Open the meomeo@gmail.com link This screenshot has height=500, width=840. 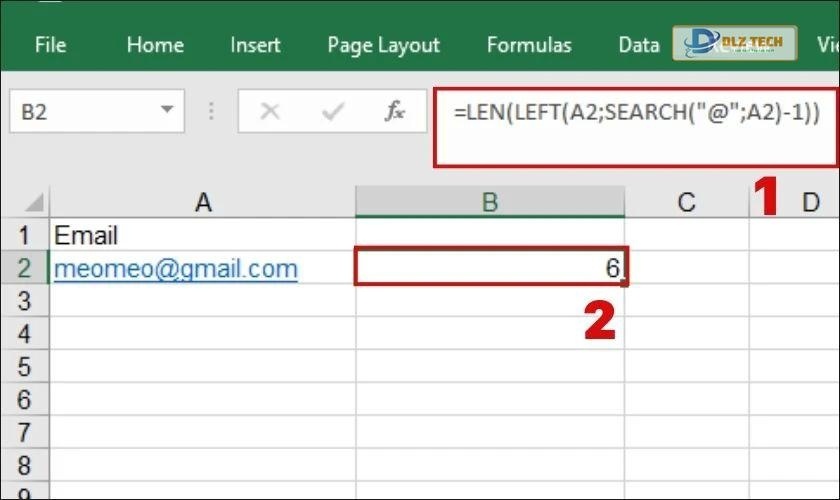pyautogui.click(x=176, y=268)
